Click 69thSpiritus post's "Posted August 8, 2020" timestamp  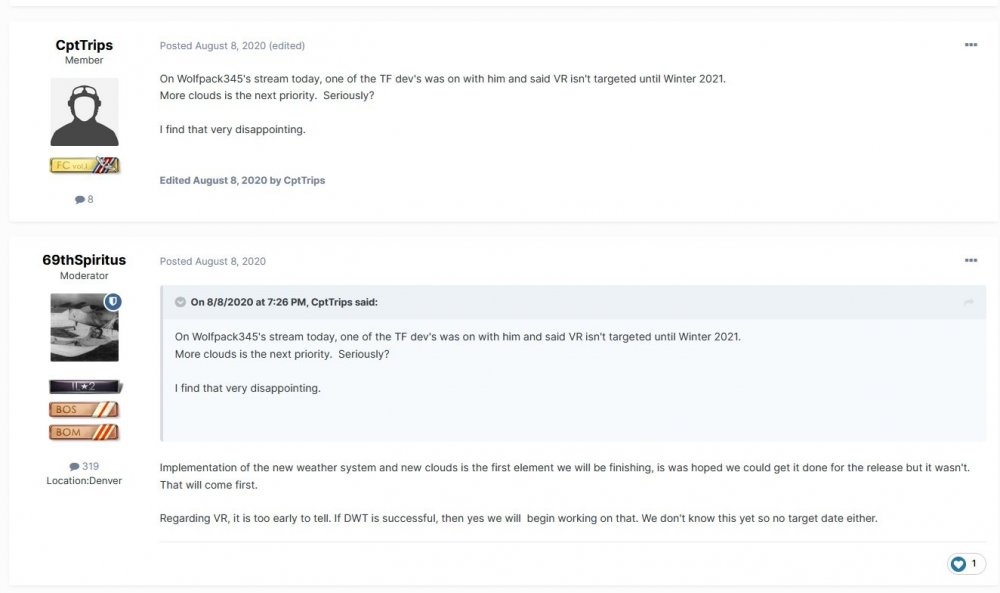tap(213, 261)
